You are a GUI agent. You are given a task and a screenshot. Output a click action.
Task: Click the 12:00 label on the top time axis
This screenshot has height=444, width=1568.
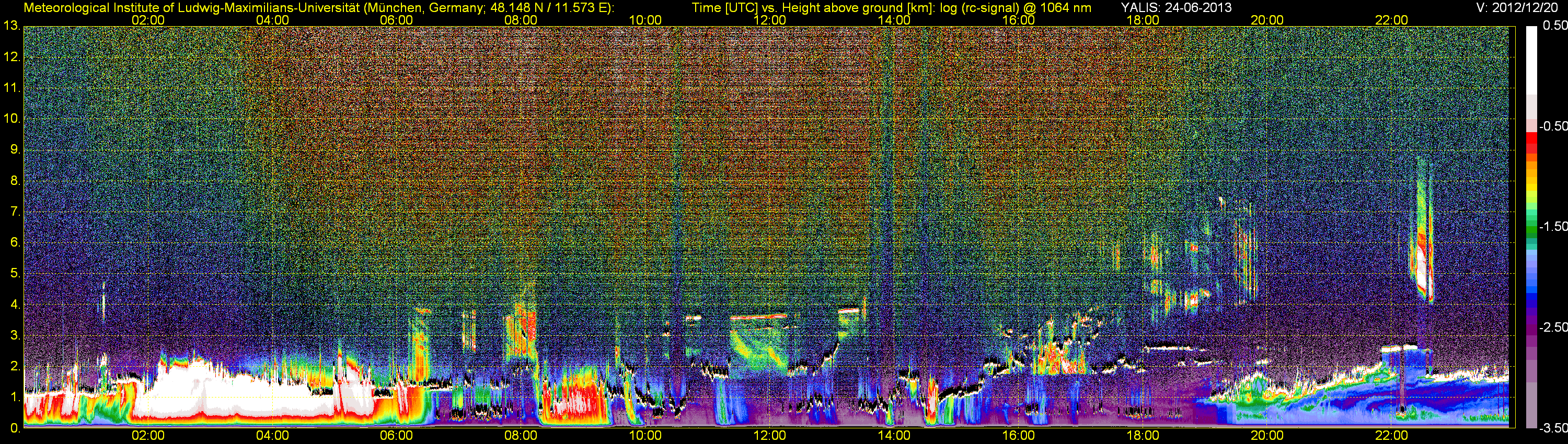[x=769, y=20]
